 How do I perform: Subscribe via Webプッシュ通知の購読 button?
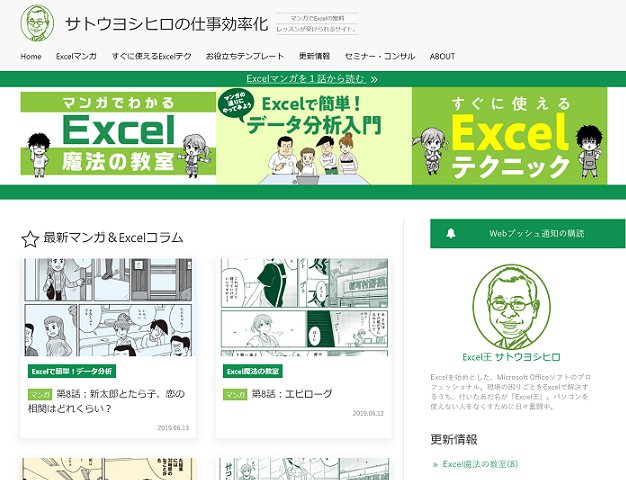(x=527, y=234)
